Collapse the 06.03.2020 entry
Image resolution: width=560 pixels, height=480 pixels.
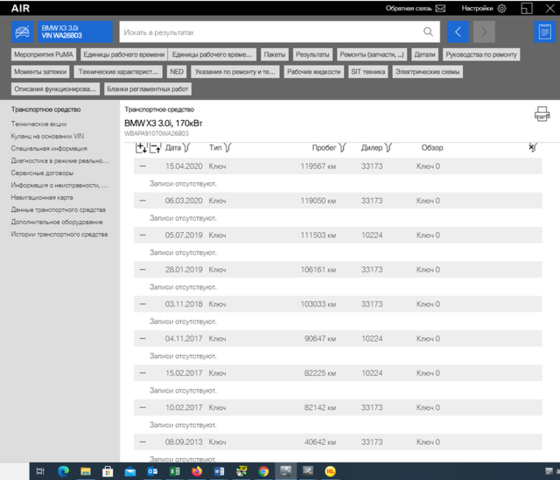pos(142,201)
